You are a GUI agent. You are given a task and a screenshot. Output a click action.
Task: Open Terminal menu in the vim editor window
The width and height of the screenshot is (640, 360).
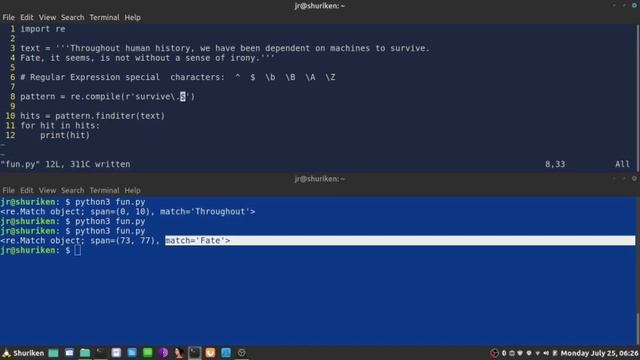point(104,18)
